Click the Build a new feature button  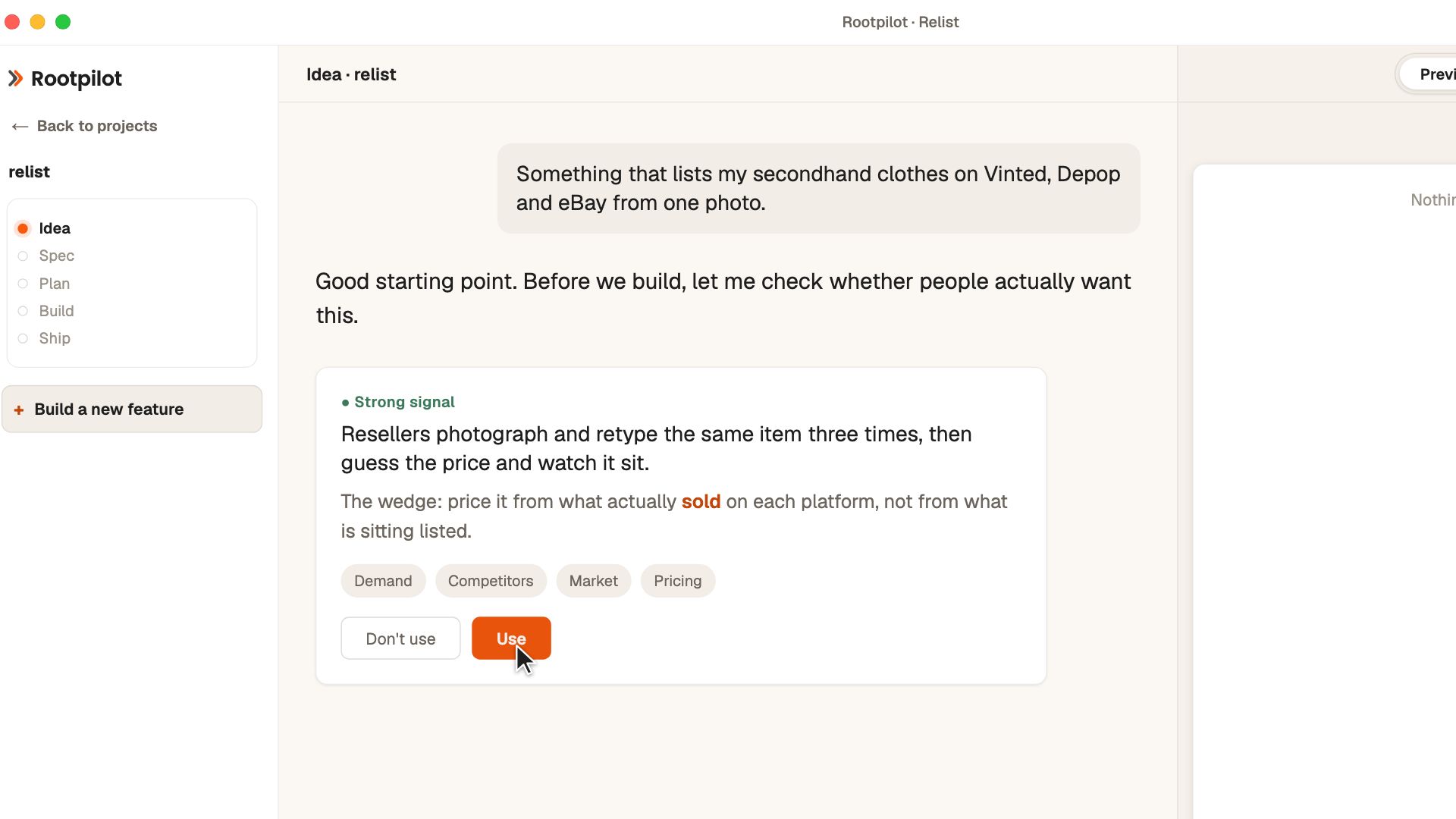(x=132, y=409)
